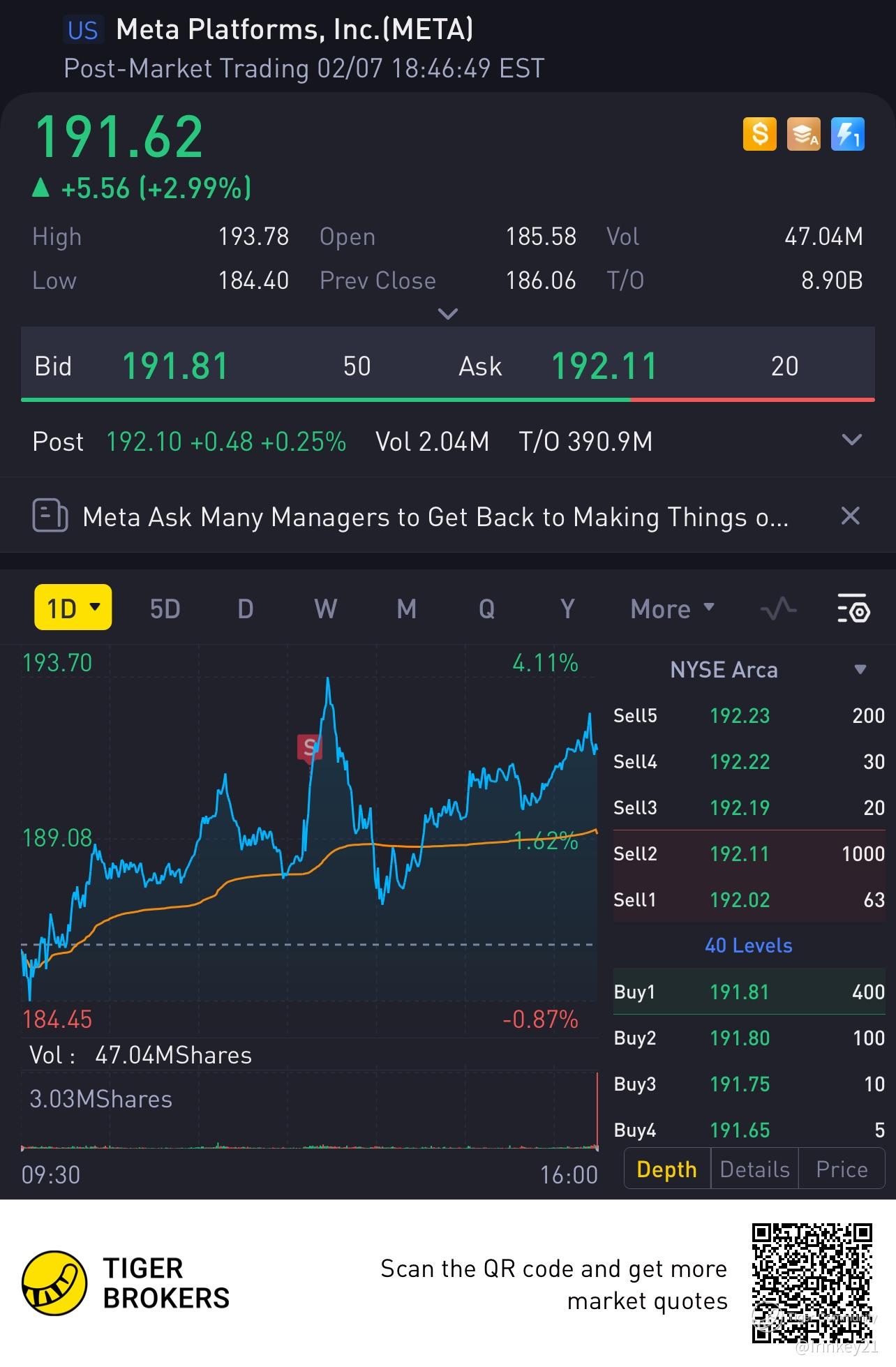896x1367 pixels.
Task: Tap the 3.03MShares volume label
Action: (100, 1099)
